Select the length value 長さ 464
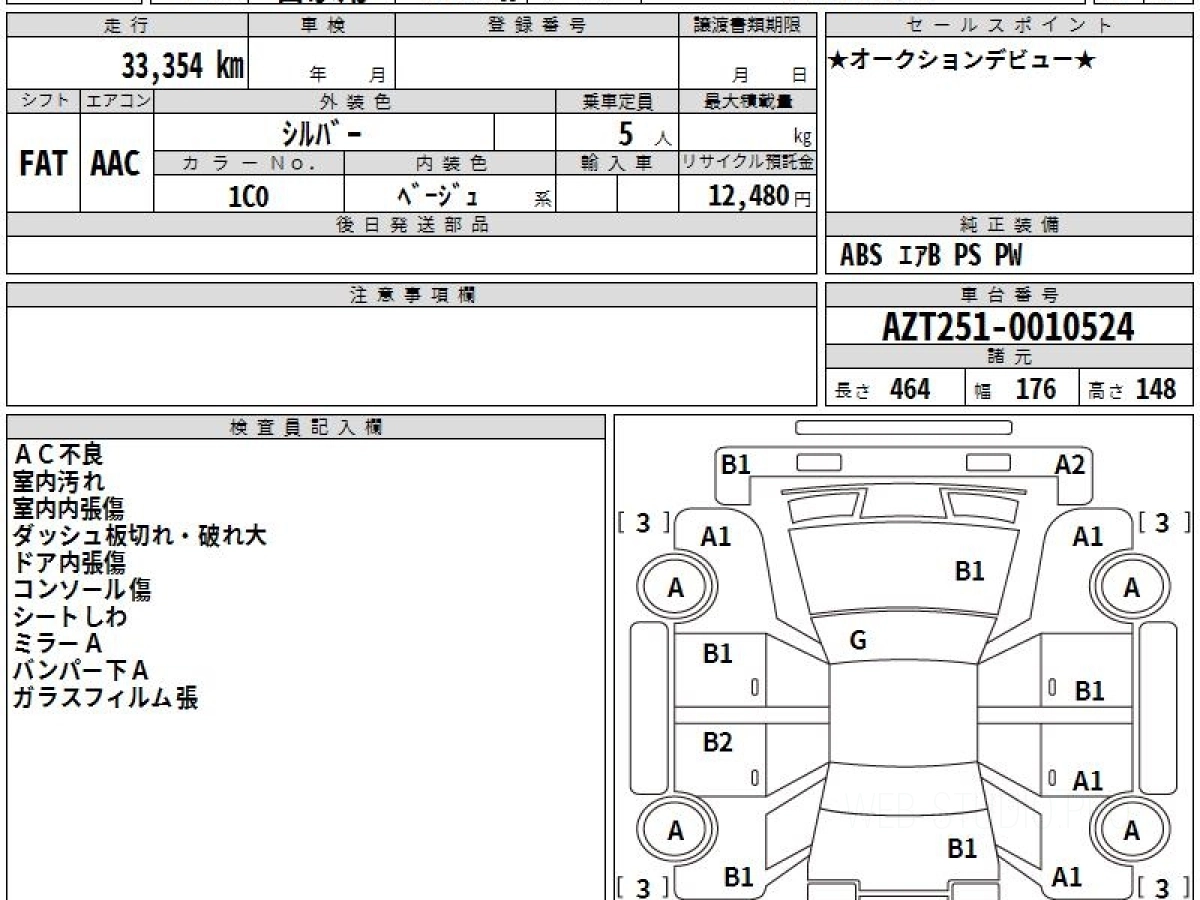This screenshot has height=900, width=1200. pyautogui.click(x=883, y=389)
